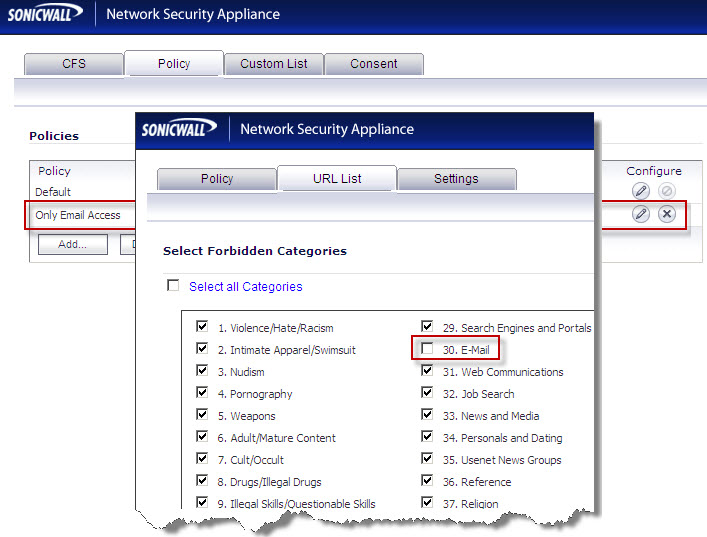Viewport: 707px width, 537px height.
Task: Edit the Default policy with pencil icon
Action: (x=641, y=191)
